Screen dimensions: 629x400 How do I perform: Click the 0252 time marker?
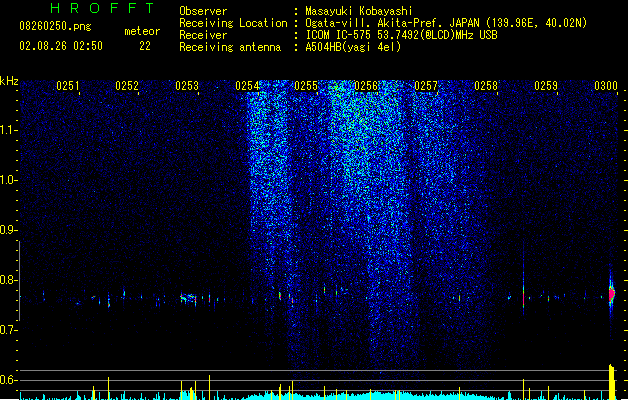[127, 86]
